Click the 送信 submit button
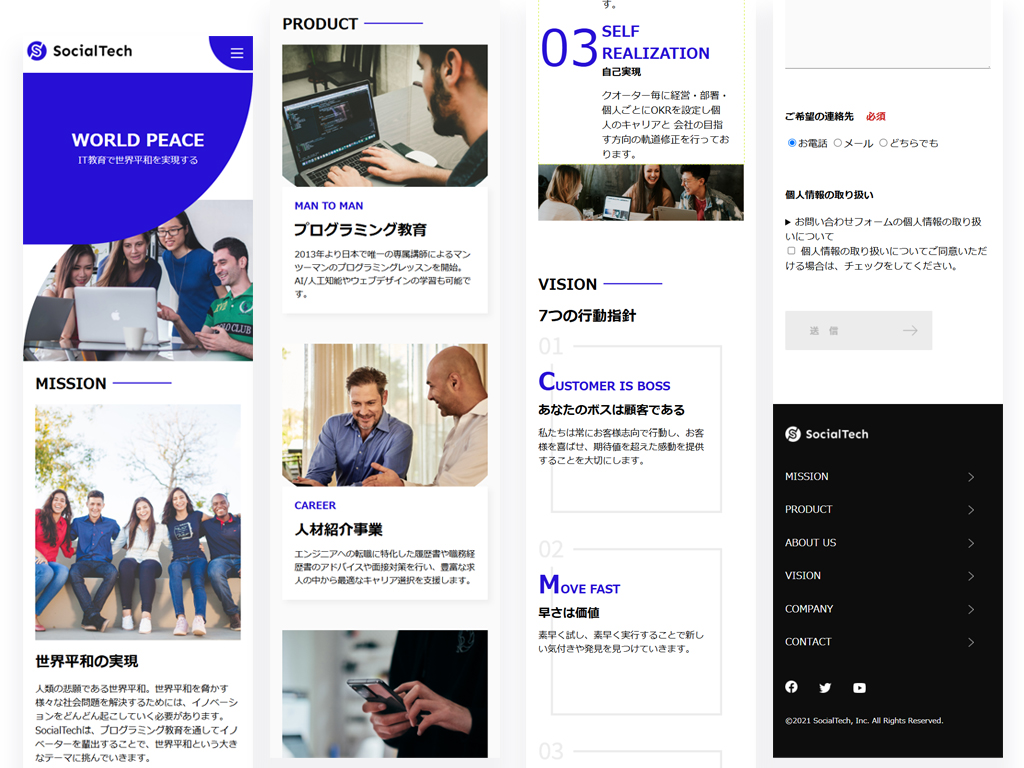 click(x=858, y=330)
